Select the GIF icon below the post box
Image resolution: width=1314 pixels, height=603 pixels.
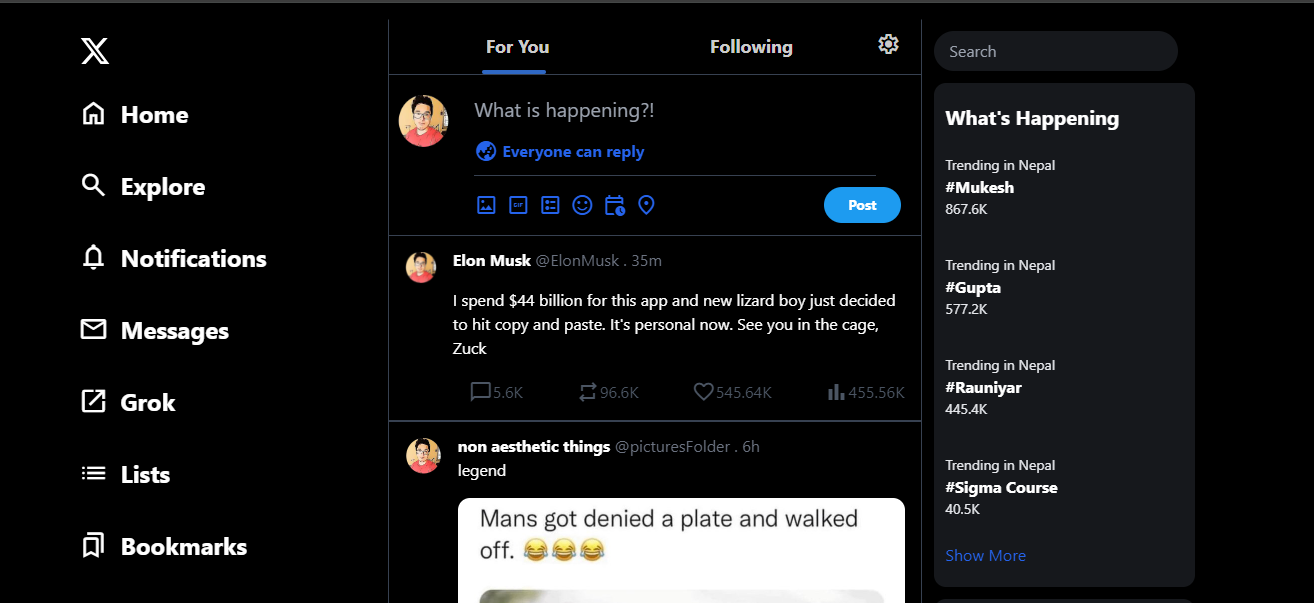click(x=518, y=204)
